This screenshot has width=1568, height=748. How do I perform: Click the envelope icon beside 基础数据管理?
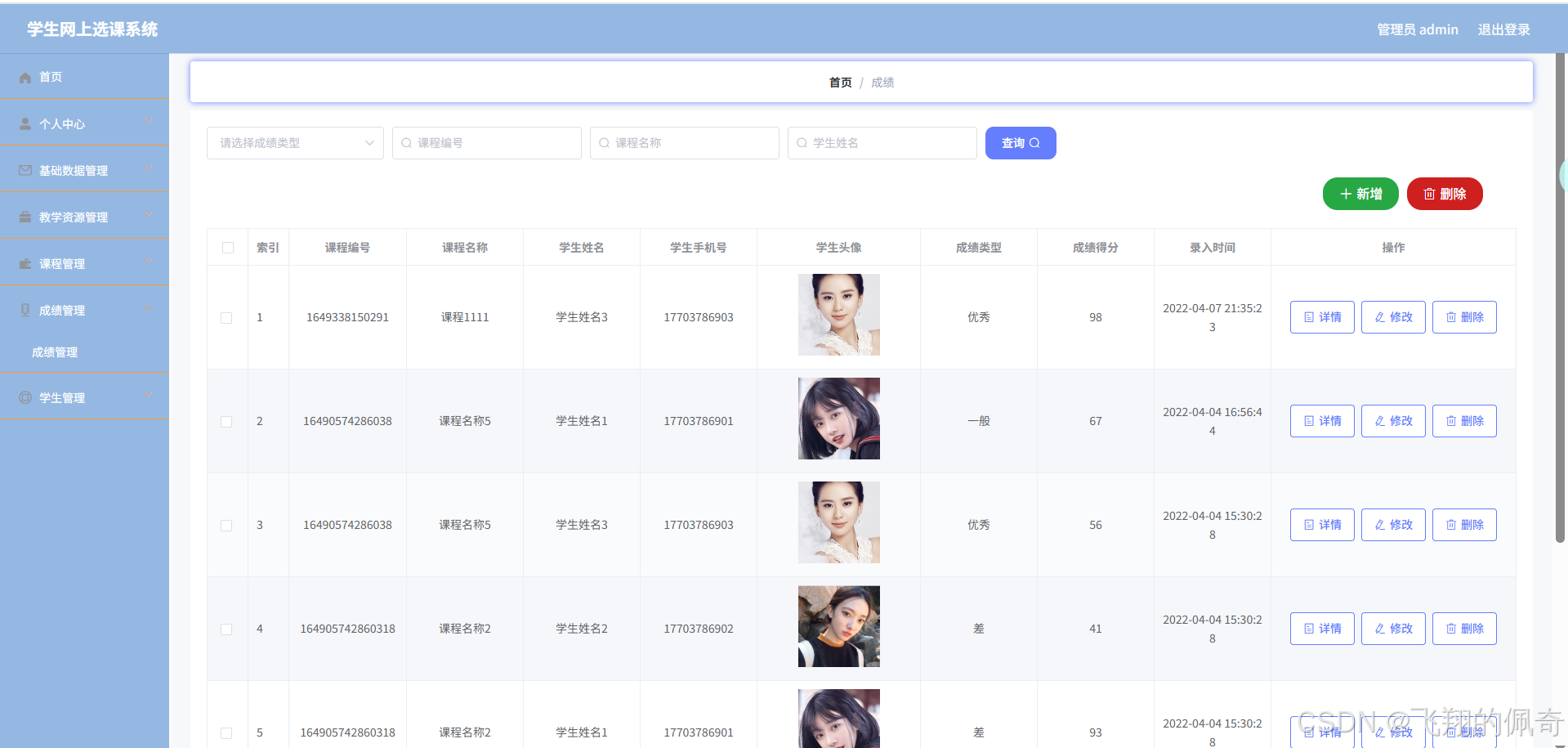(x=25, y=171)
